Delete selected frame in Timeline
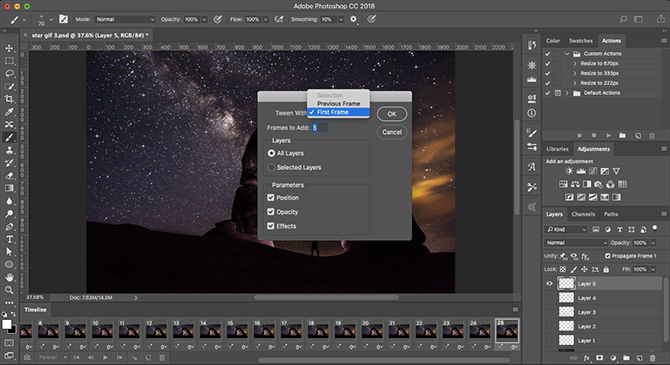Screen dimensions: 670x365 162,357
